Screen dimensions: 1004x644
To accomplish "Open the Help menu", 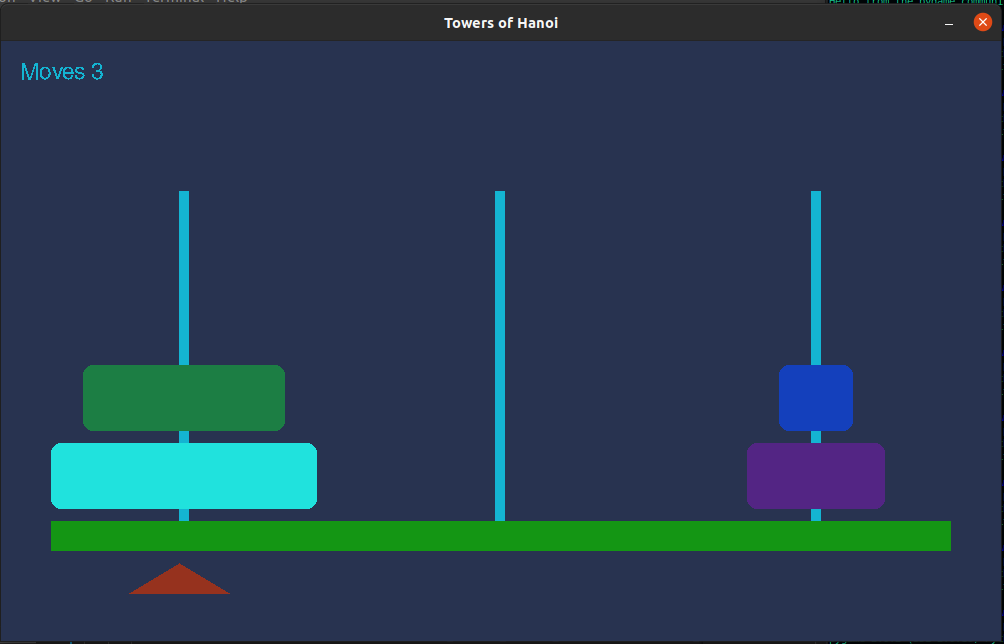I will (231, 2).
